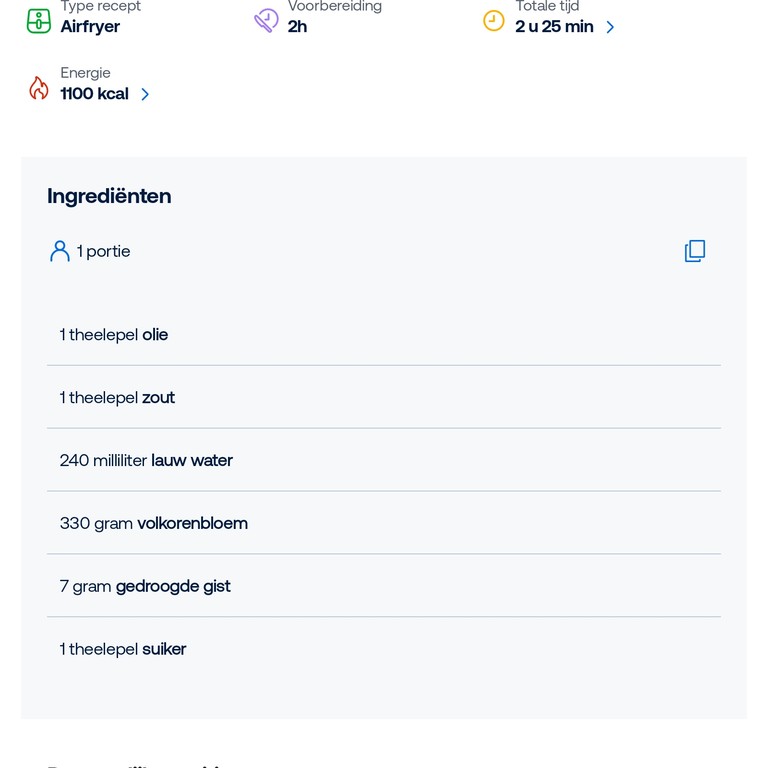768x768 pixels.
Task: Click the 1100 kcal energy value
Action: point(94,94)
